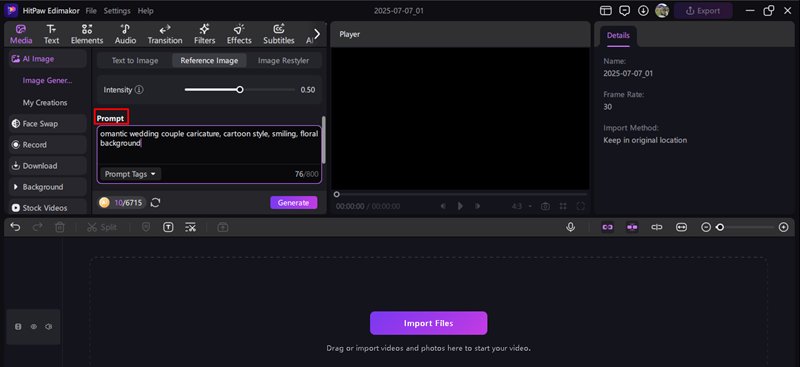Zoom out timeline with minus icon
This screenshot has height=367, width=800.
[x=706, y=227]
